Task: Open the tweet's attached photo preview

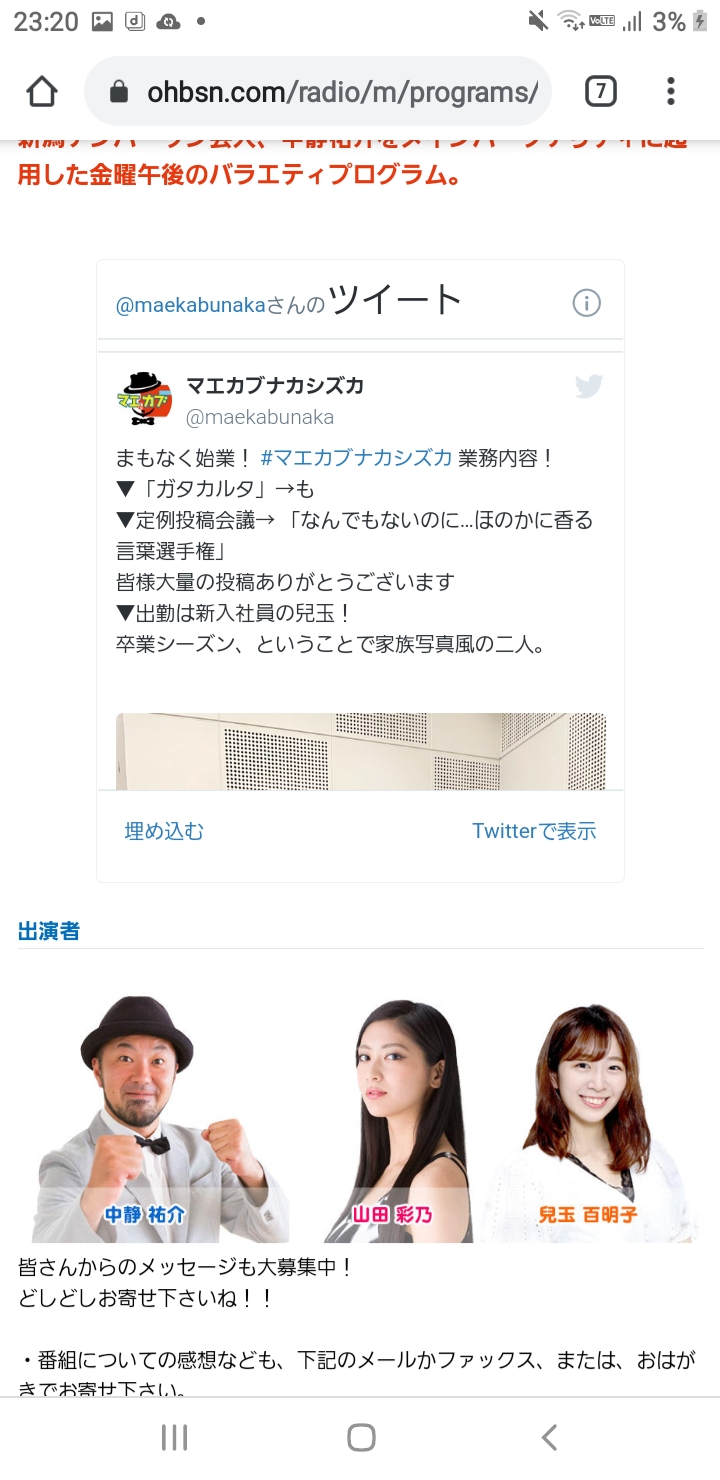Action: tap(361, 751)
